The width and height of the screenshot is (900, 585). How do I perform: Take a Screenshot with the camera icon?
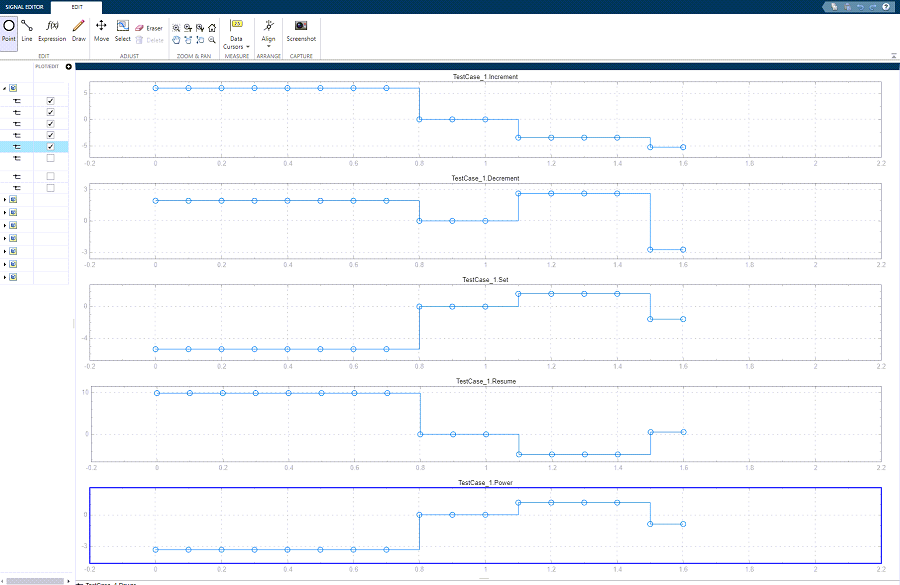(x=301, y=30)
